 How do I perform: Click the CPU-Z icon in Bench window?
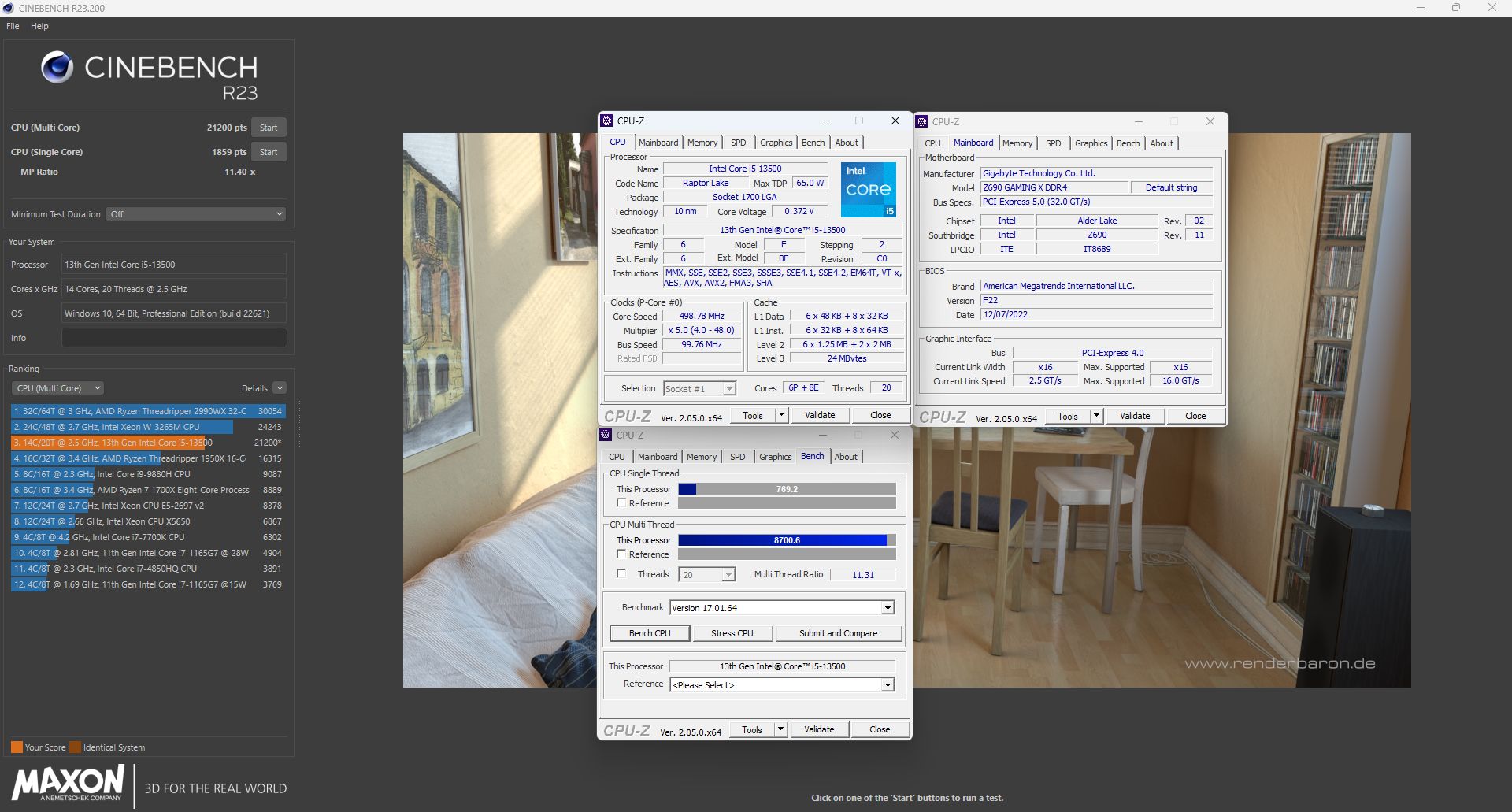(606, 435)
